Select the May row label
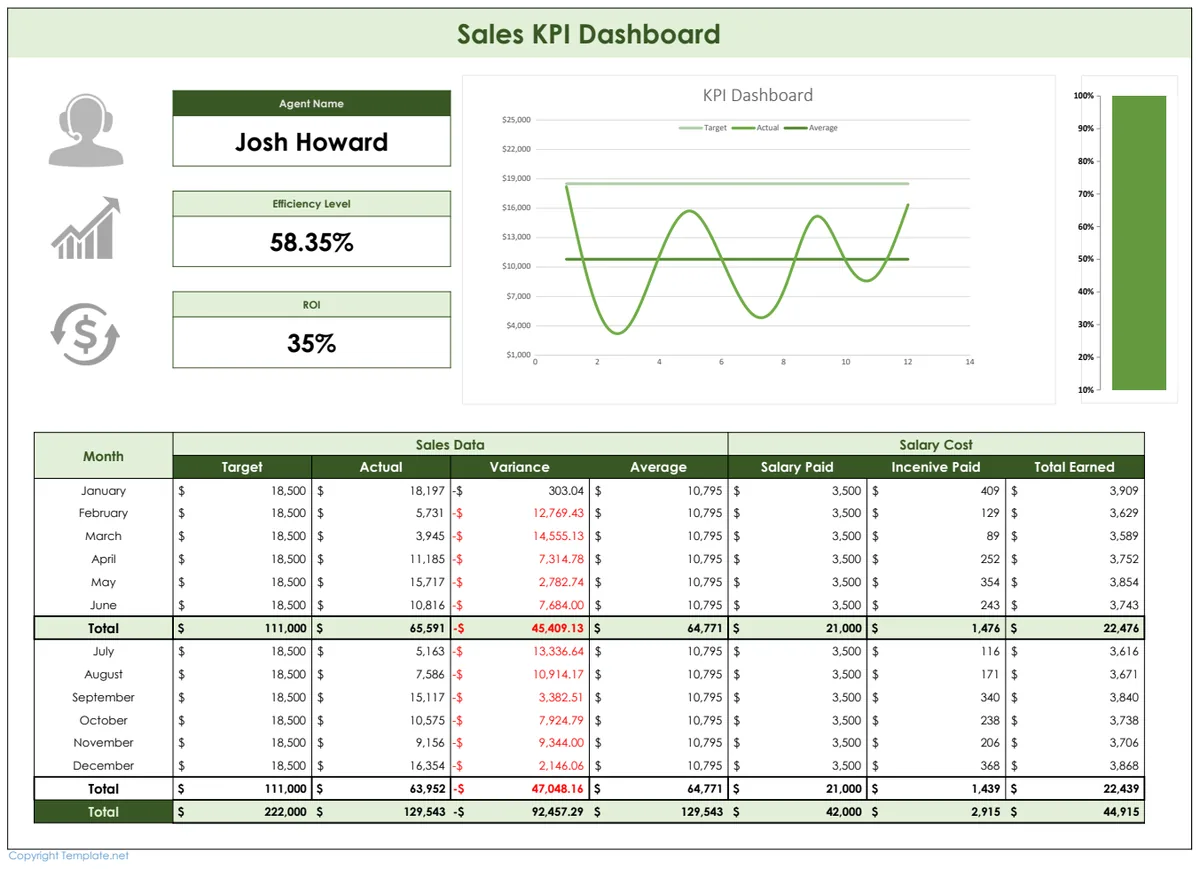 pyautogui.click(x=103, y=582)
